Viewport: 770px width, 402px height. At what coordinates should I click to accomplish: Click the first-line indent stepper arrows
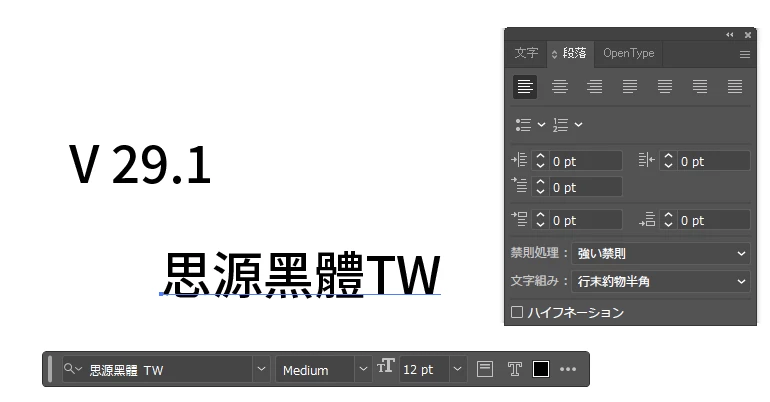click(x=540, y=187)
